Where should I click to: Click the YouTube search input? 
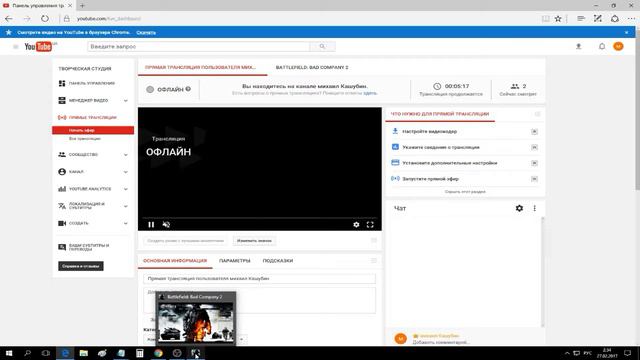(x=198, y=47)
